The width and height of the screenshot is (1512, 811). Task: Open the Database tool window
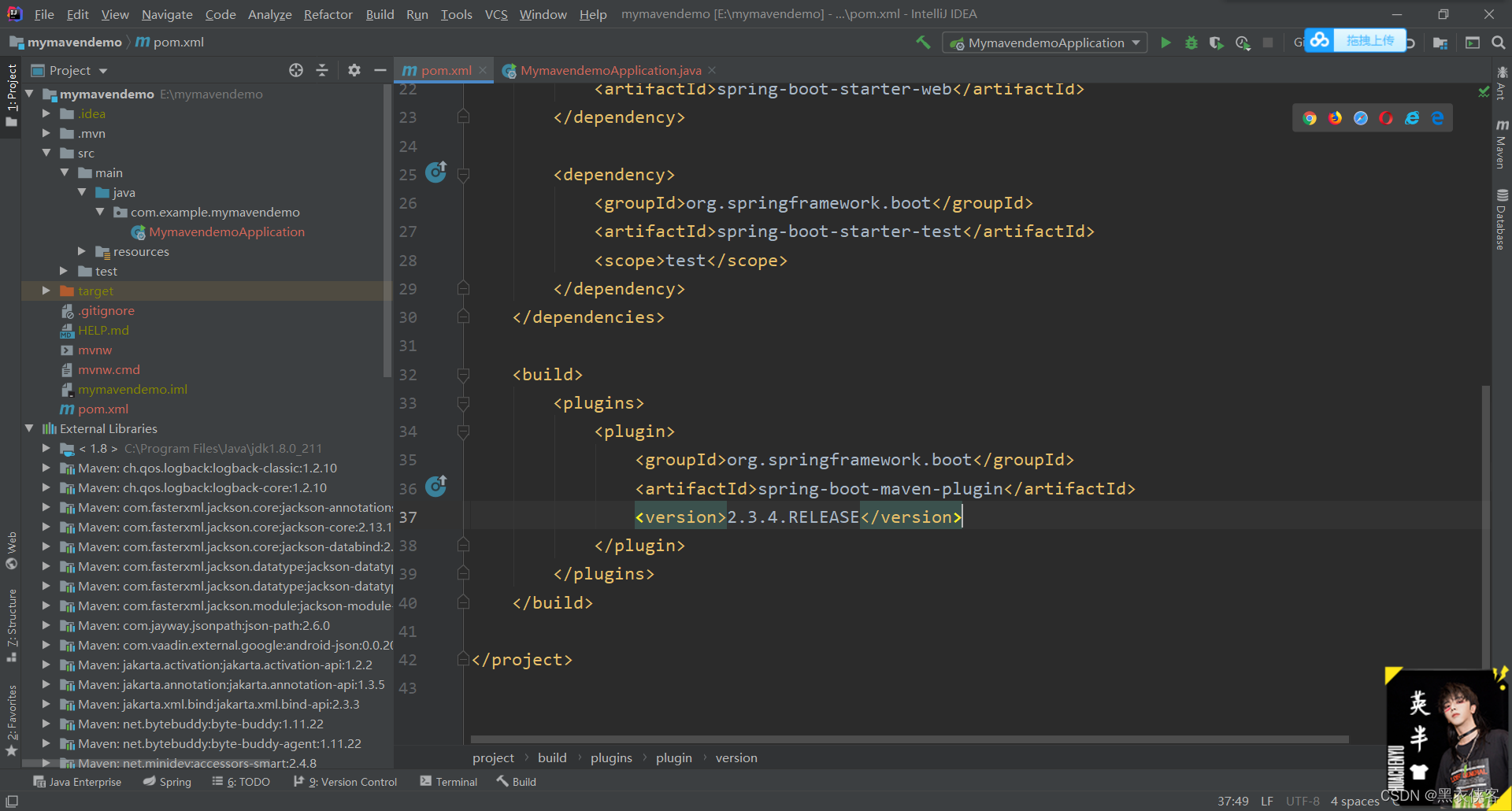click(x=1502, y=220)
